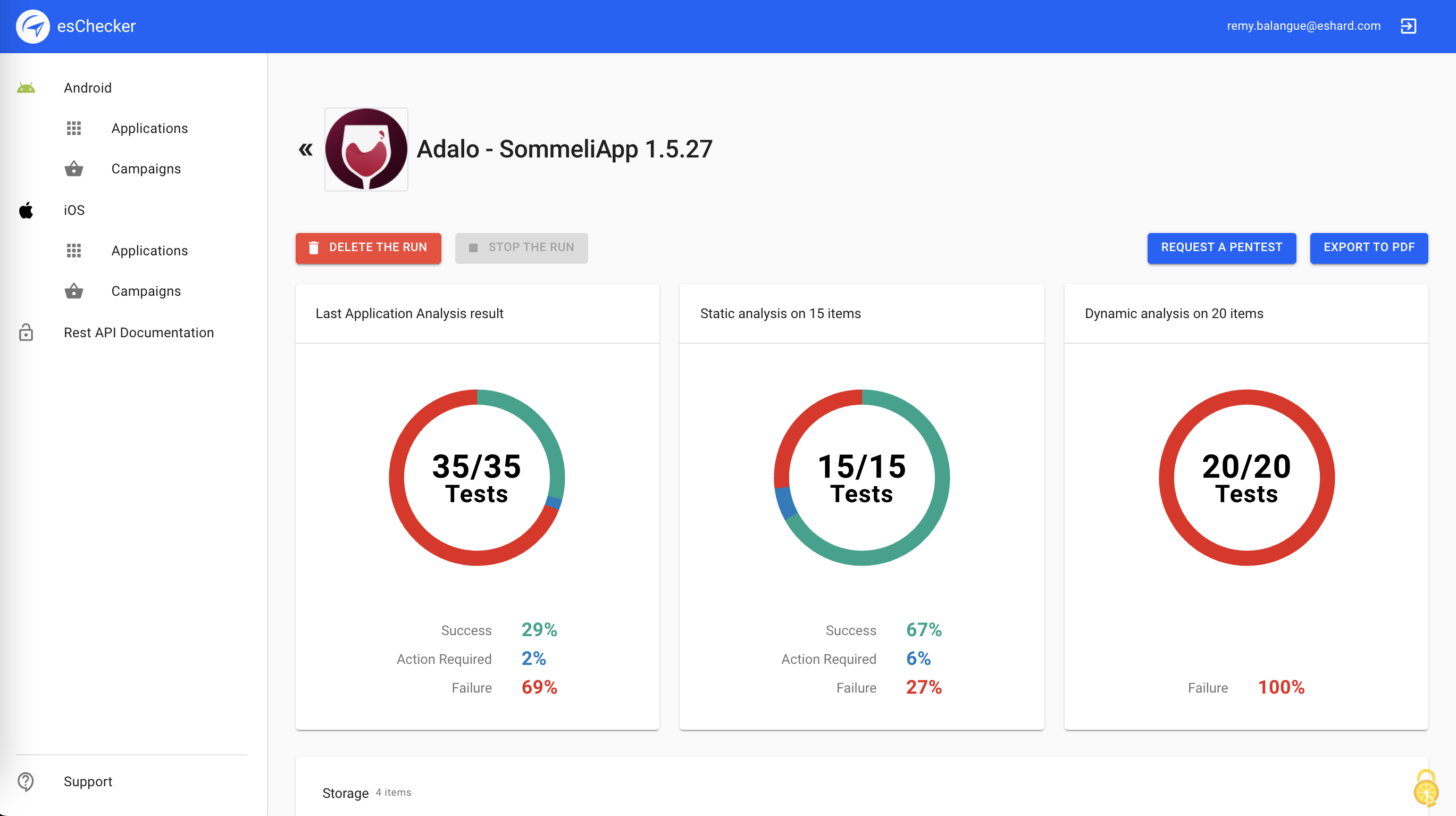Image resolution: width=1456 pixels, height=816 pixels.
Task: Click 'Last Application Analysis result' heading
Action: pos(409,313)
